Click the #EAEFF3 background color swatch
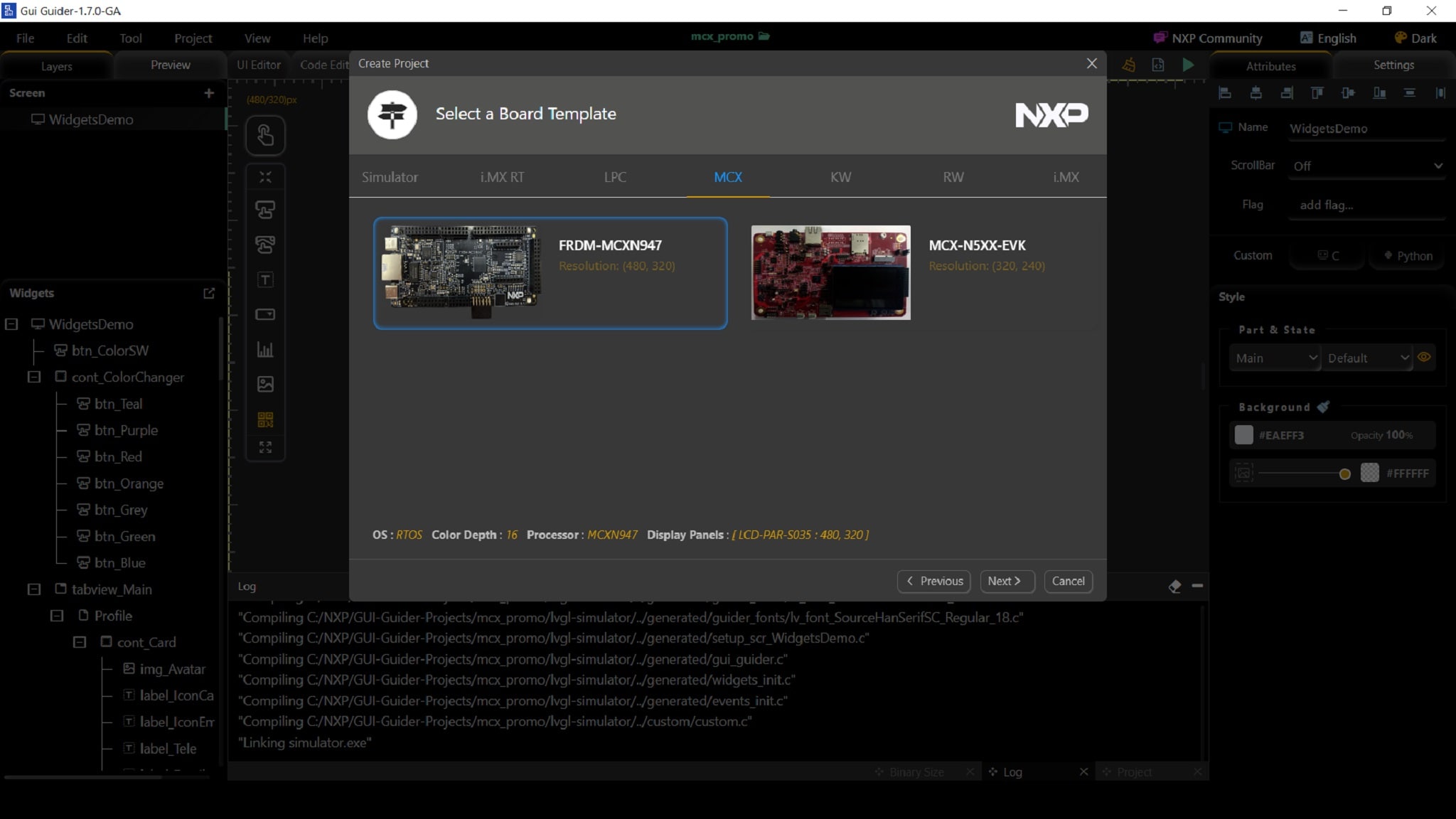Viewport: 1456px width, 819px height. (1243, 435)
